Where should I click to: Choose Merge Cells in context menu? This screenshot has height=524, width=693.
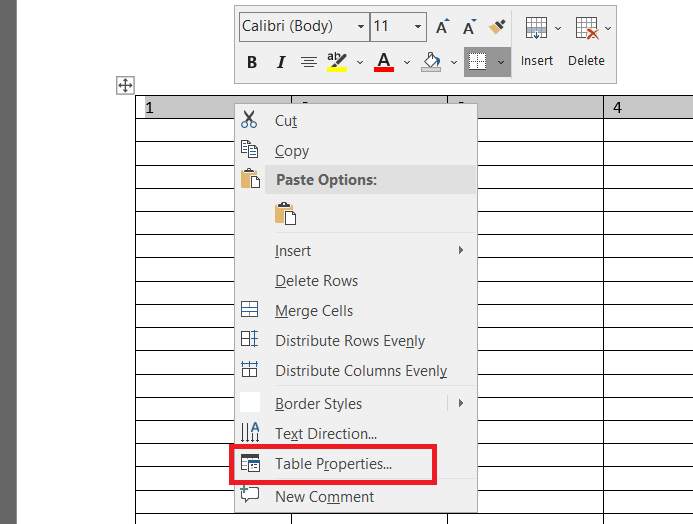[x=313, y=311]
